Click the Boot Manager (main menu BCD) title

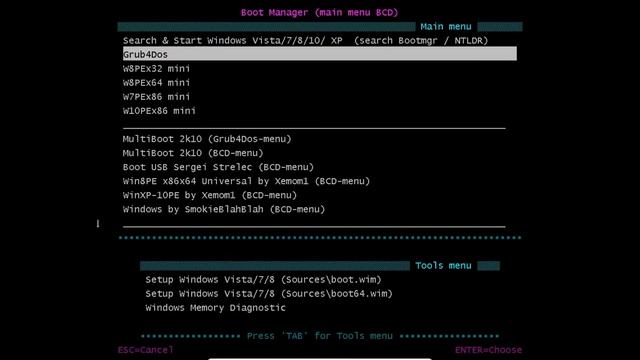pyautogui.click(x=319, y=12)
